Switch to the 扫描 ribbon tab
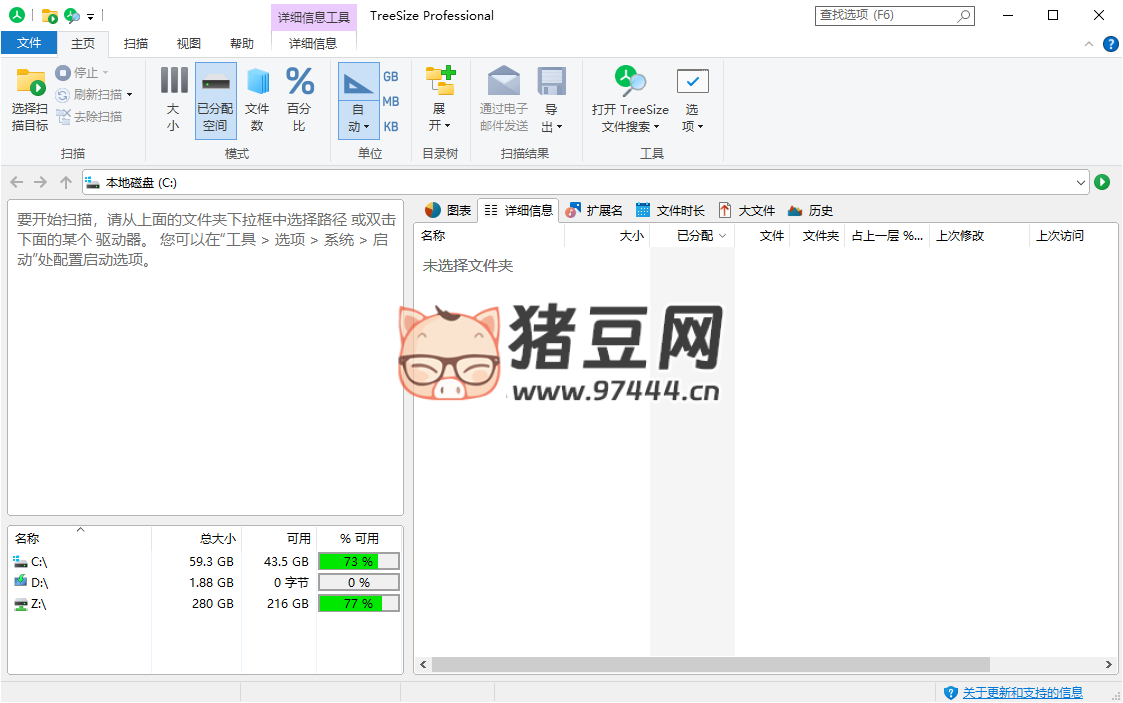 [136, 43]
